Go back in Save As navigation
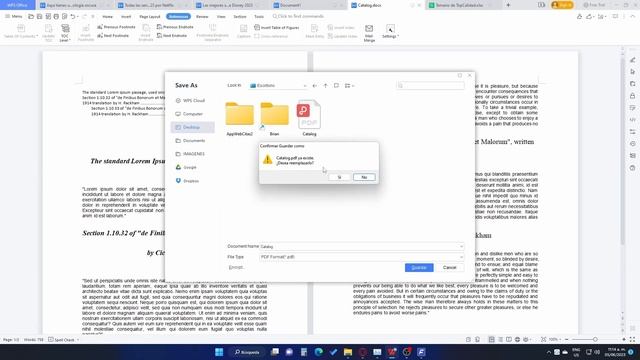 pyautogui.click(x=314, y=86)
